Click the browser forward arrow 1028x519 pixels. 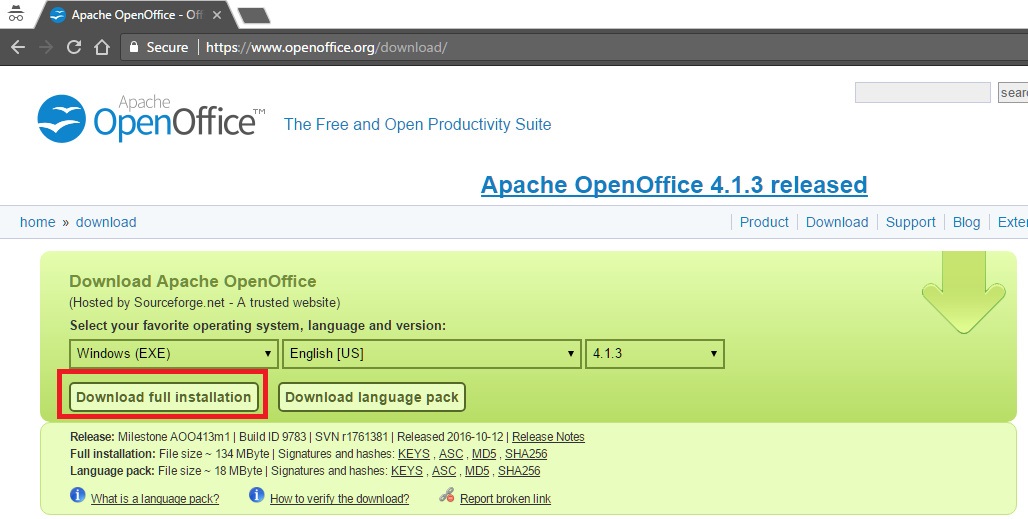(x=46, y=47)
